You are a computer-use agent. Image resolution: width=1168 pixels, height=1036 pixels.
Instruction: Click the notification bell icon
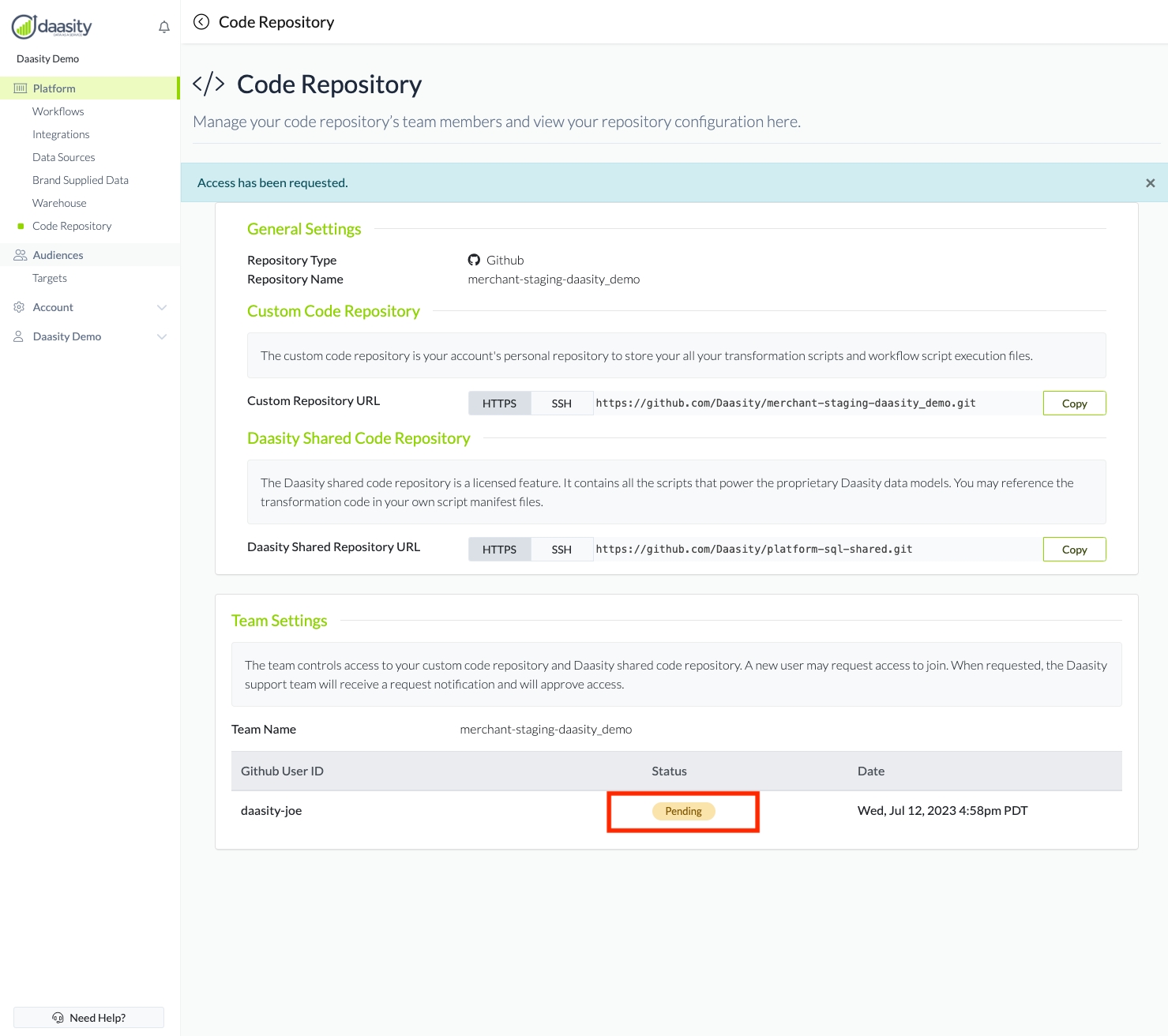164,27
